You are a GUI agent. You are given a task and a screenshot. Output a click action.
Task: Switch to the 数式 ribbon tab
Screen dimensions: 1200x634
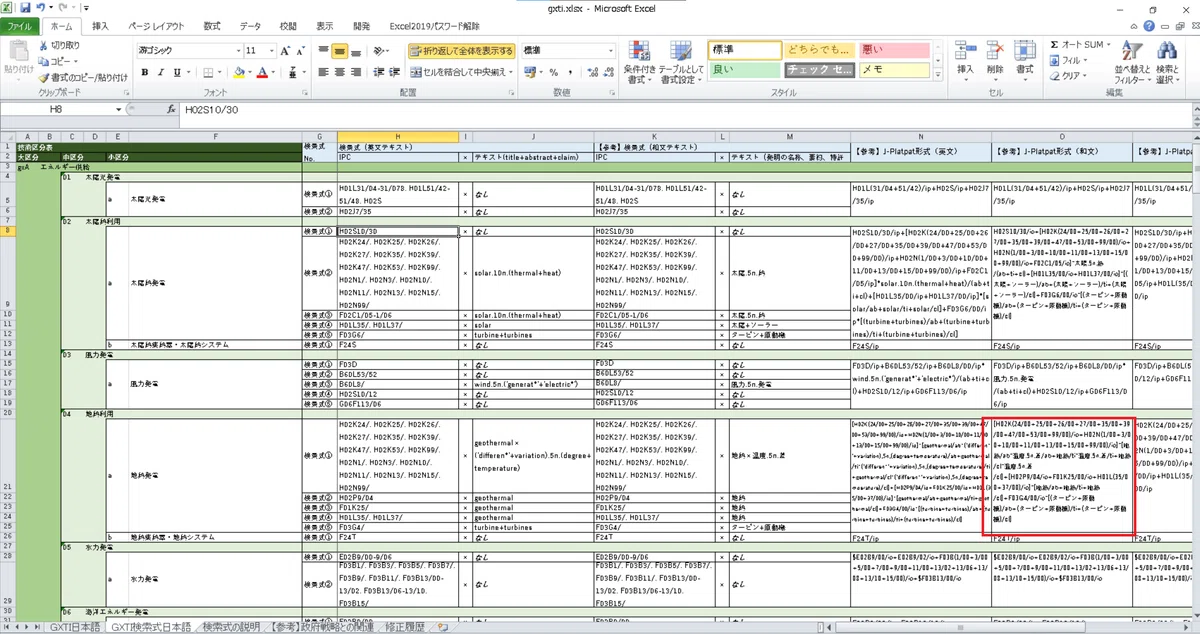point(212,26)
